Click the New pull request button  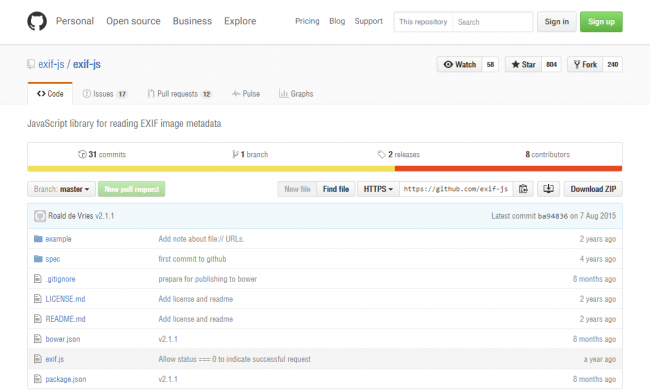pos(131,189)
